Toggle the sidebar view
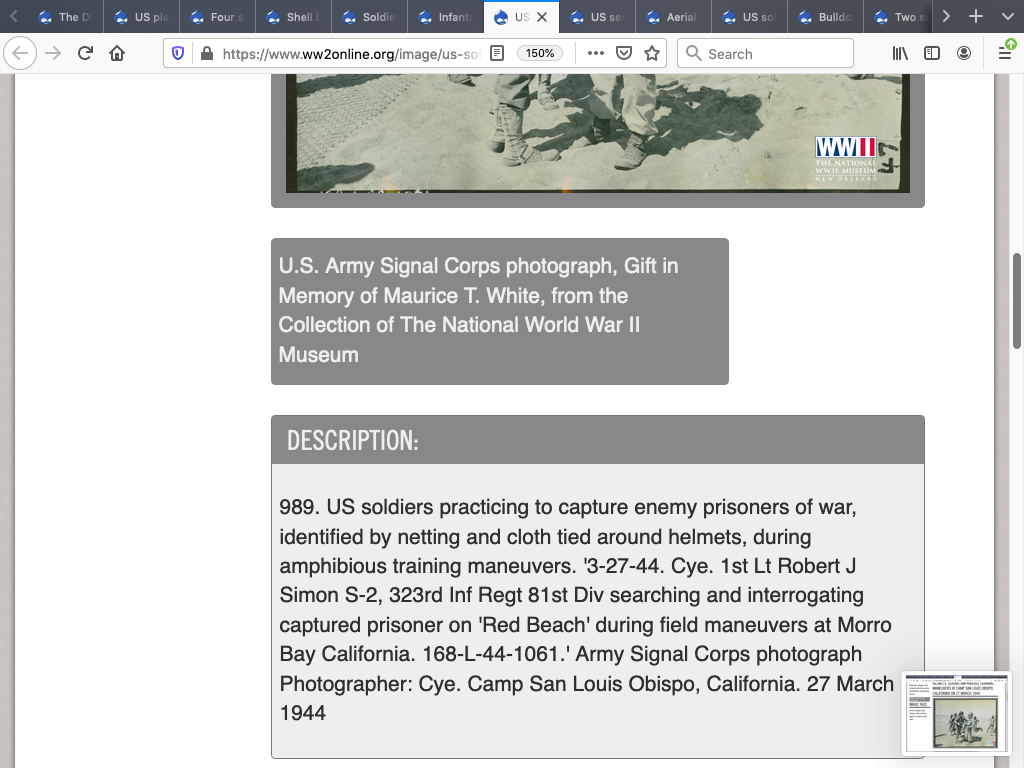This screenshot has height=768, width=1024. point(932,54)
